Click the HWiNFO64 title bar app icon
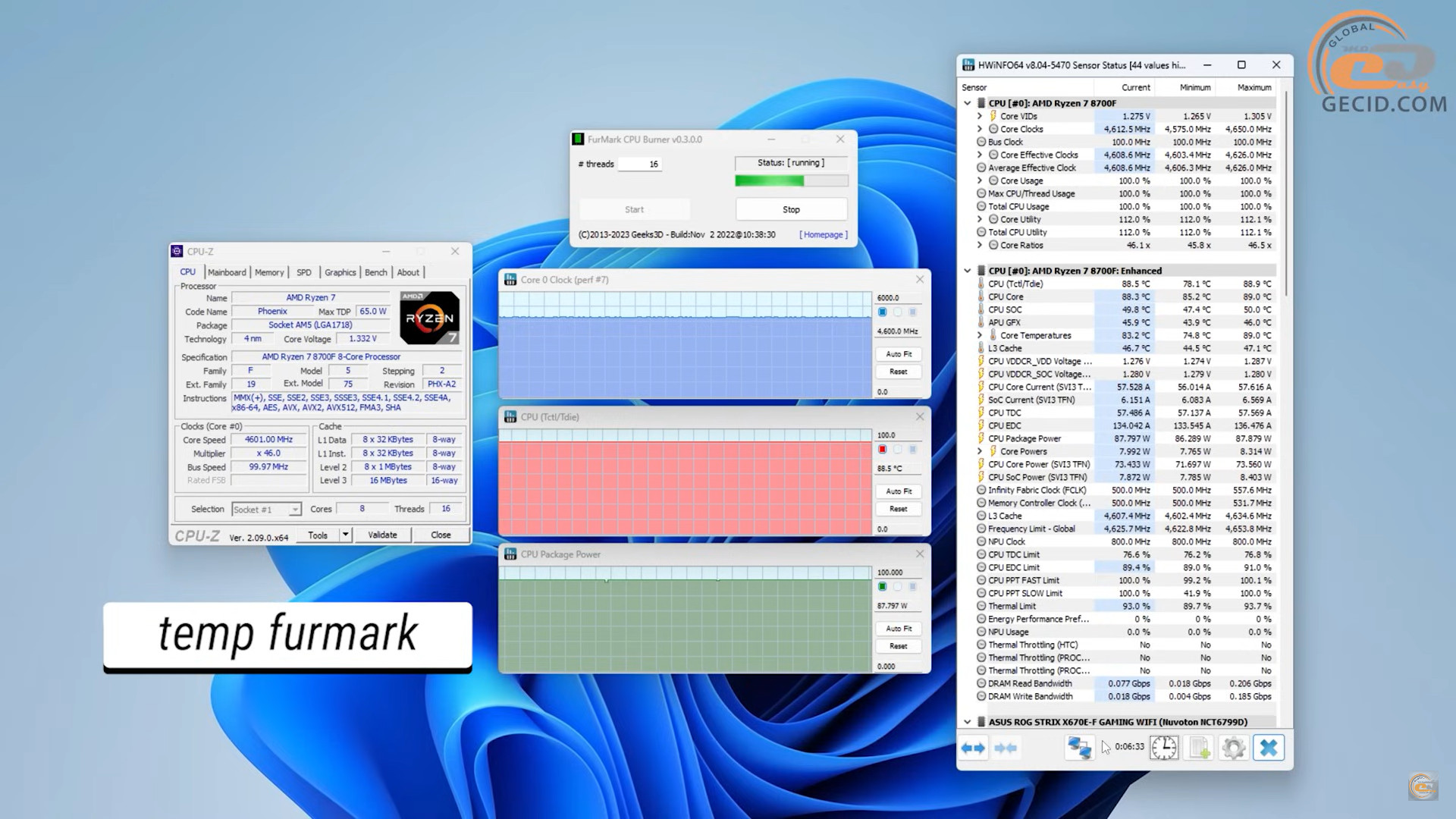This screenshot has height=819, width=1456. pos(968,65)
